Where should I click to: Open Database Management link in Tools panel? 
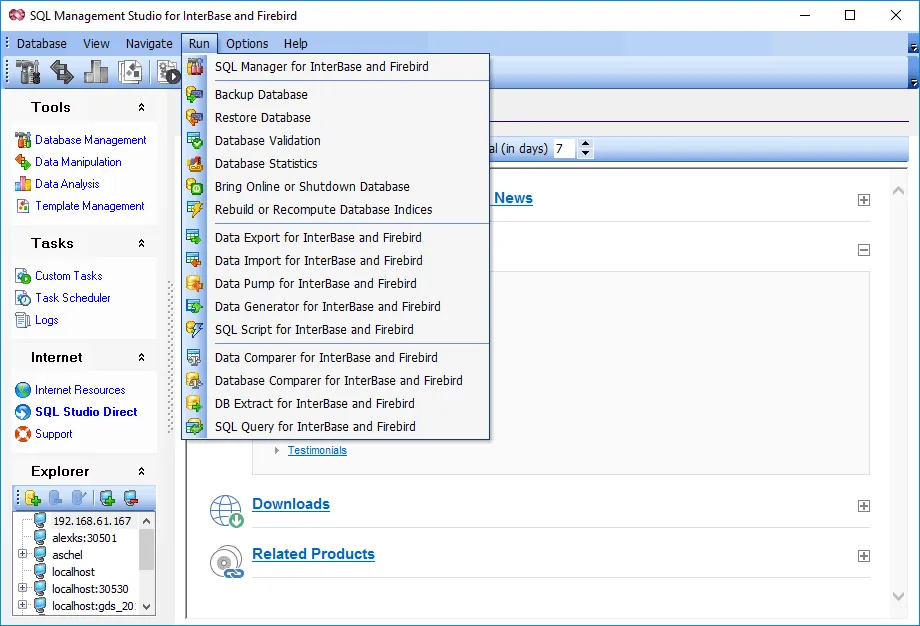click(91, 140)
